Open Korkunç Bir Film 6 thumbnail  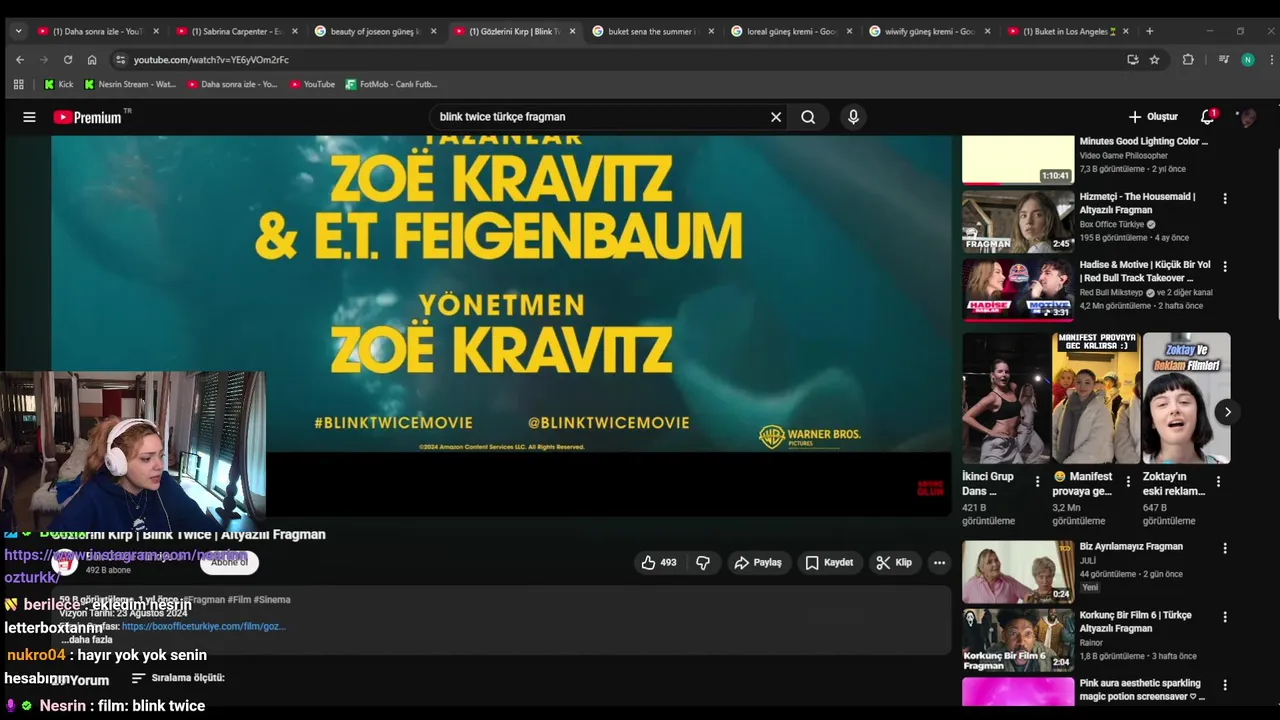tap(1018, 640)
